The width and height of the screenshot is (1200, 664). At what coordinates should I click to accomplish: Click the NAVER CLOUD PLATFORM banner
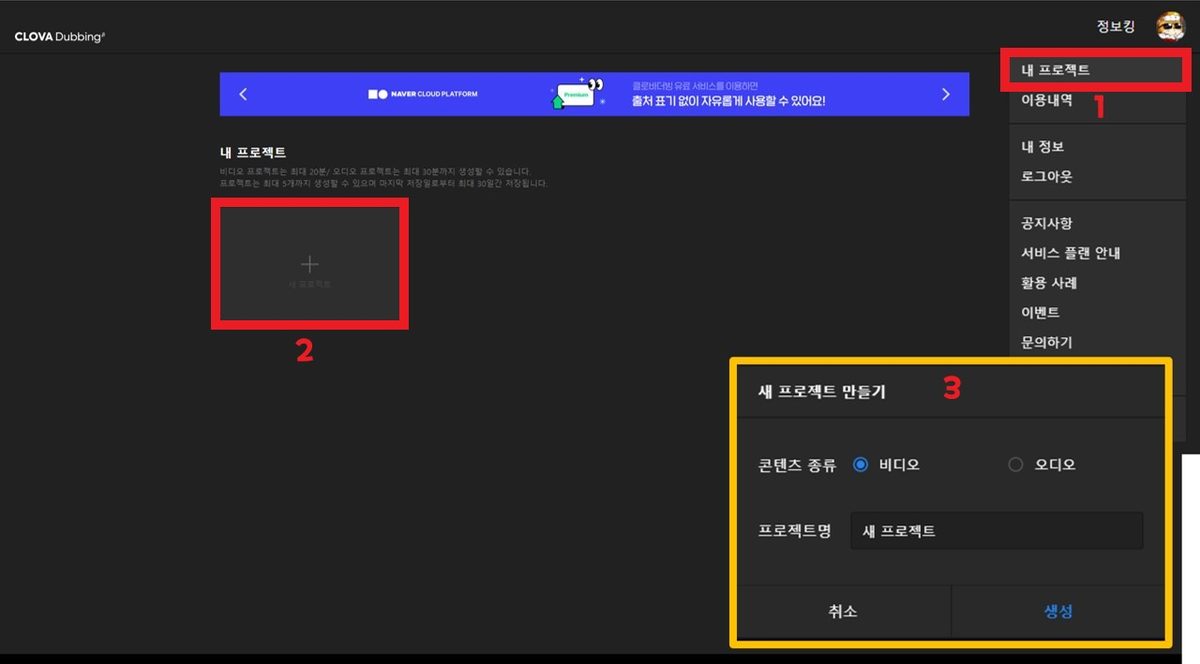pos(594,94)
